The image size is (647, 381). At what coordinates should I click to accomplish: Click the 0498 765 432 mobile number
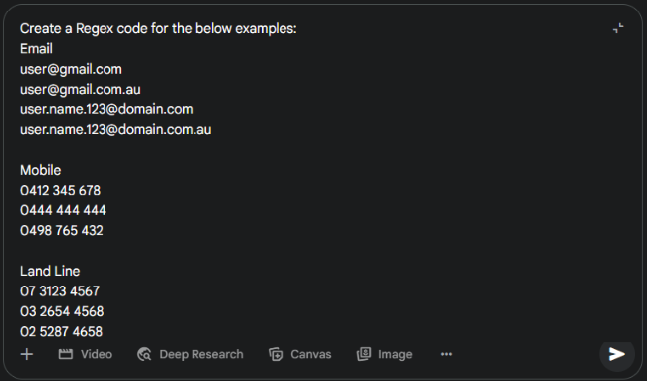(x=61, y=230)
